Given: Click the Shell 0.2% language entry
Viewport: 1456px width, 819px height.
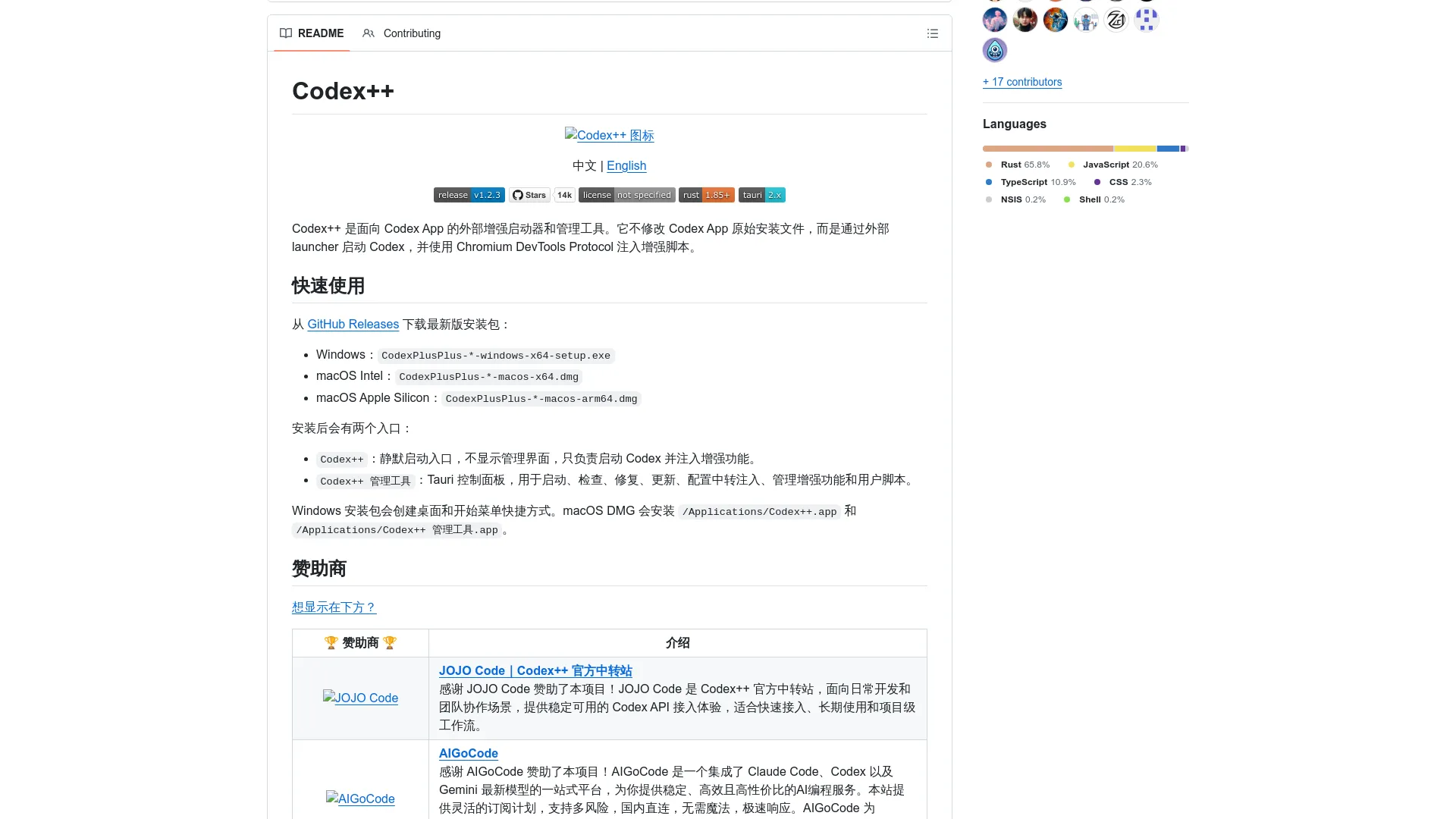Looking at the screenshot, I should click(x=1094, y=199).
